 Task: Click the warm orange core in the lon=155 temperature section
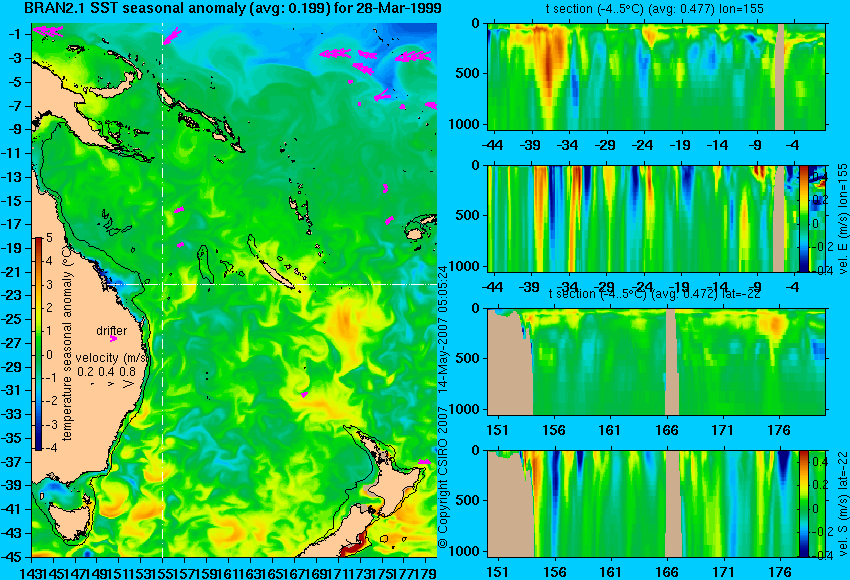tap(548, 64)
